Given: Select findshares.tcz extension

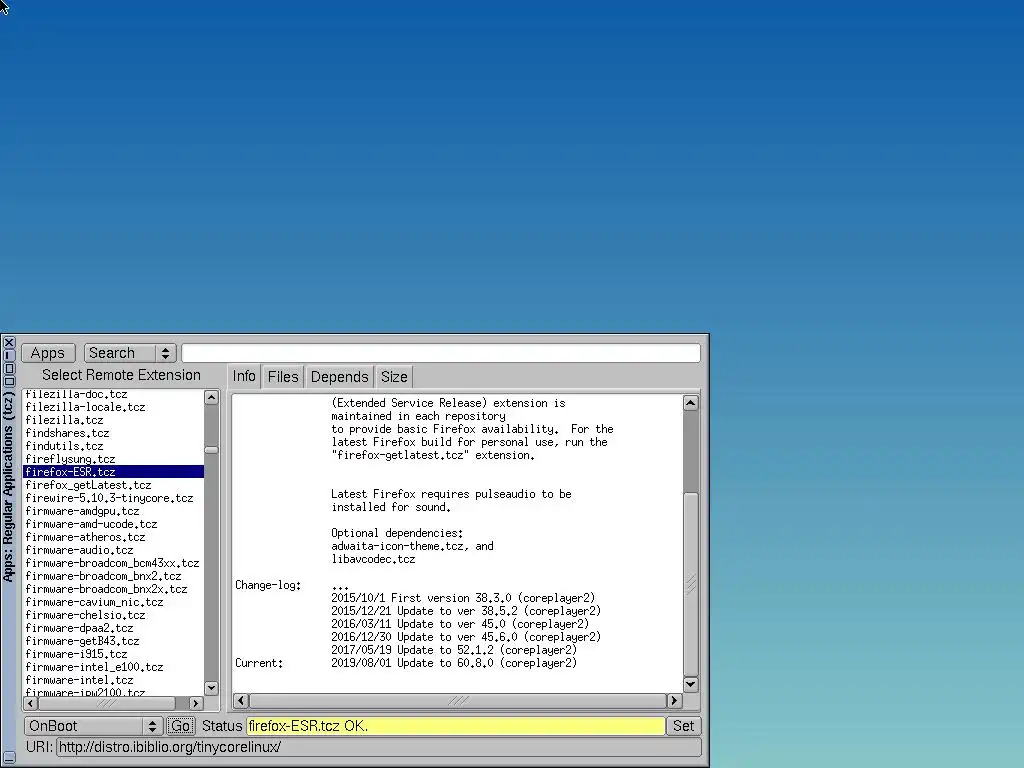Looking at the screenshot, I should (x=113, y=433).
